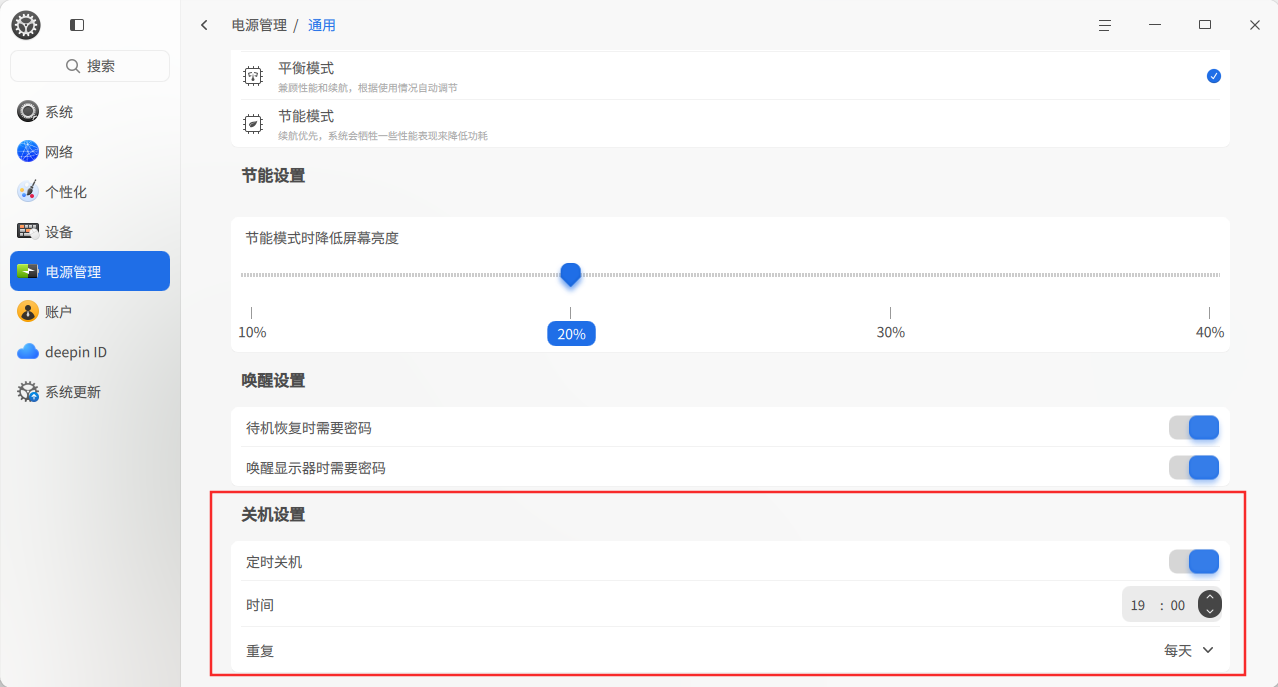Disable the 定时关机 switch
Image resolution: width=1278 pixels, height=687 pixels.
point(1194,562)
